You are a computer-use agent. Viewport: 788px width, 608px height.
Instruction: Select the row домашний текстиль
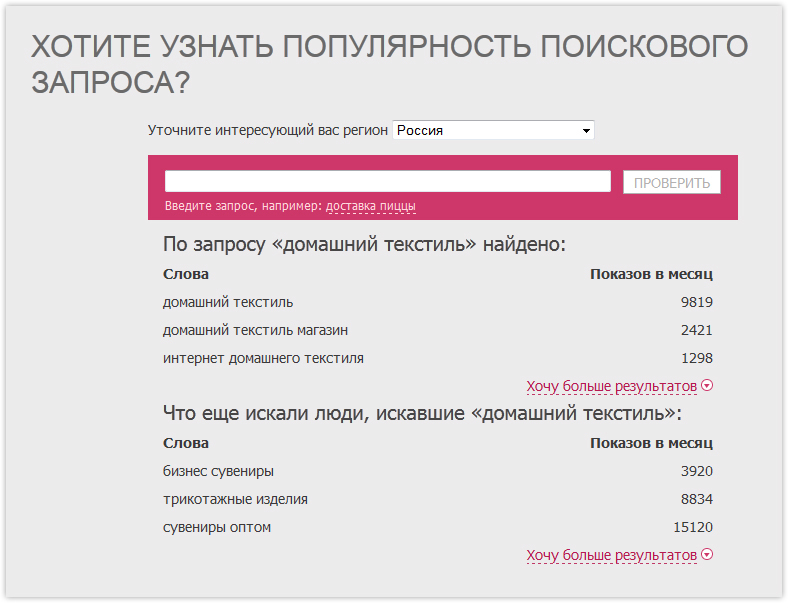(438, 302)
